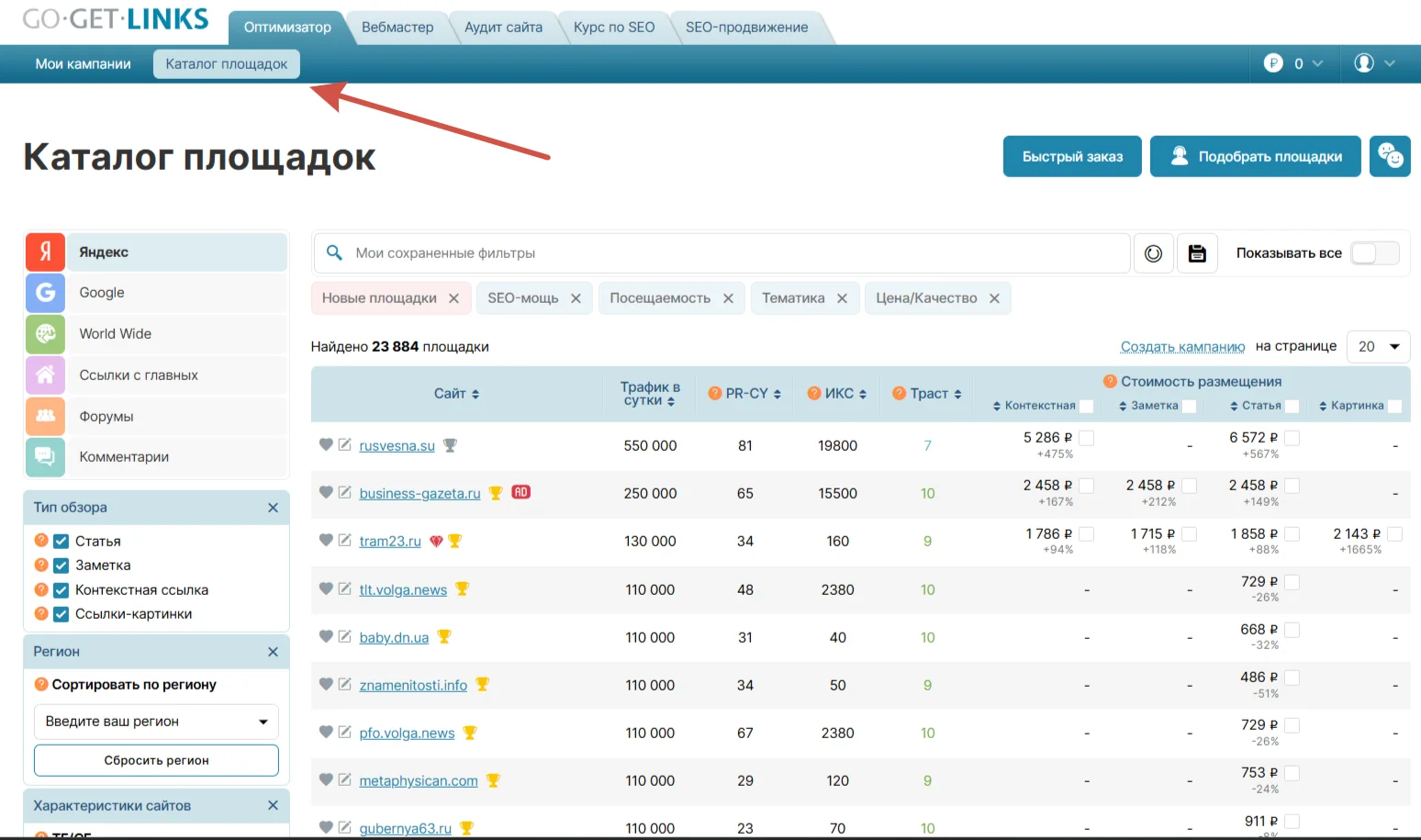Image resolution: width=1421 pixels, height=840 pixels.
Task: Go to Мои кампании menu item
Action: pyautogui.click(x=84, y=63)
